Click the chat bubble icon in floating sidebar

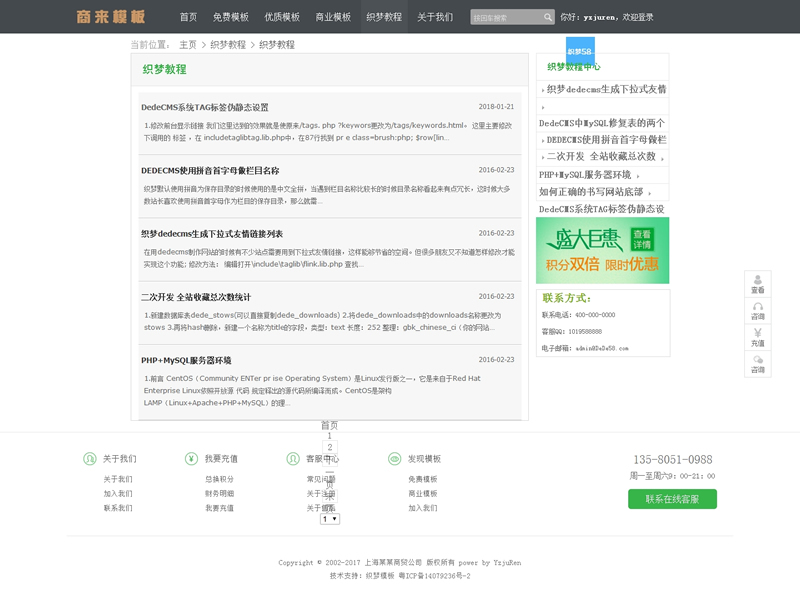tap(758, 360)
